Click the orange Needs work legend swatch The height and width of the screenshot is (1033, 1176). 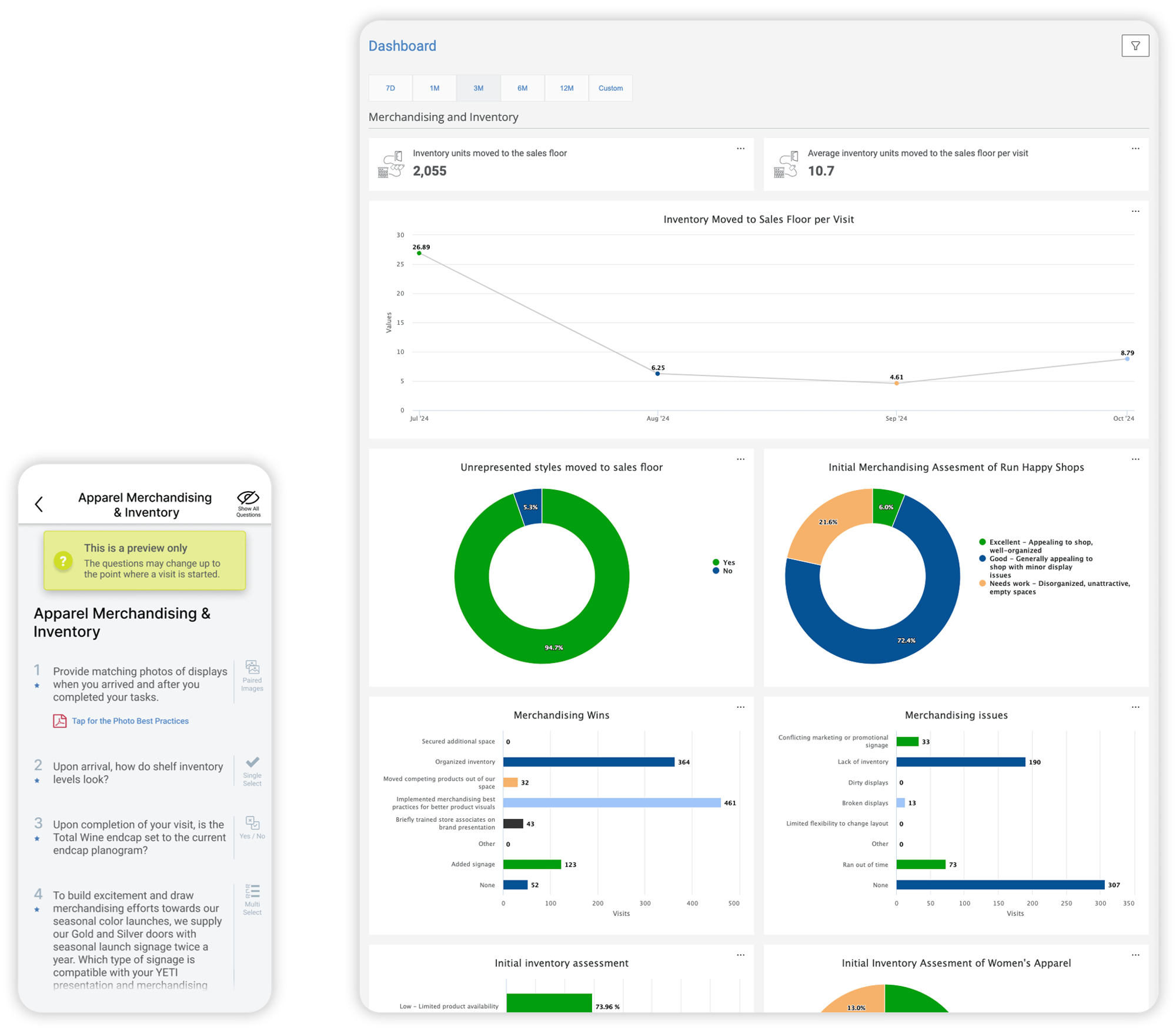pyautogui.click(x=982, y=584)
